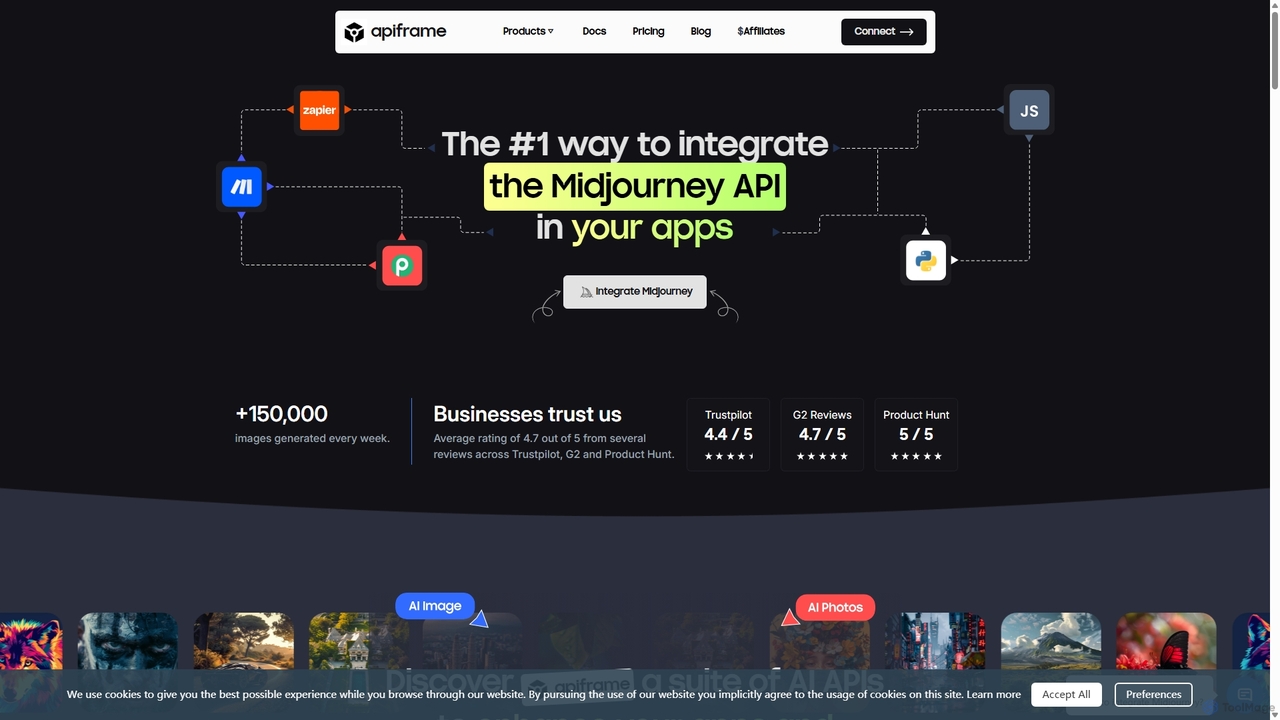Click the highlighted "the Midjourney API" text

click(x=635, y=186)
